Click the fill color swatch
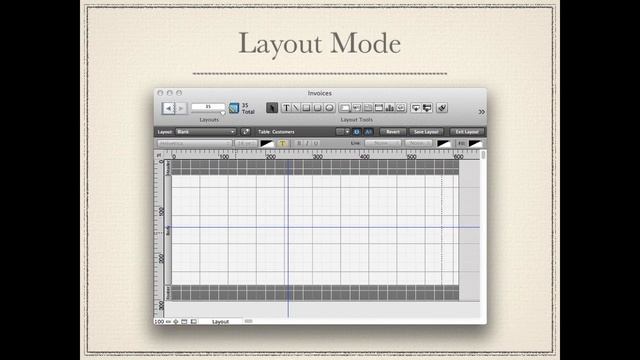The width and height of the screenshot is (640, 360). (475, 143)
